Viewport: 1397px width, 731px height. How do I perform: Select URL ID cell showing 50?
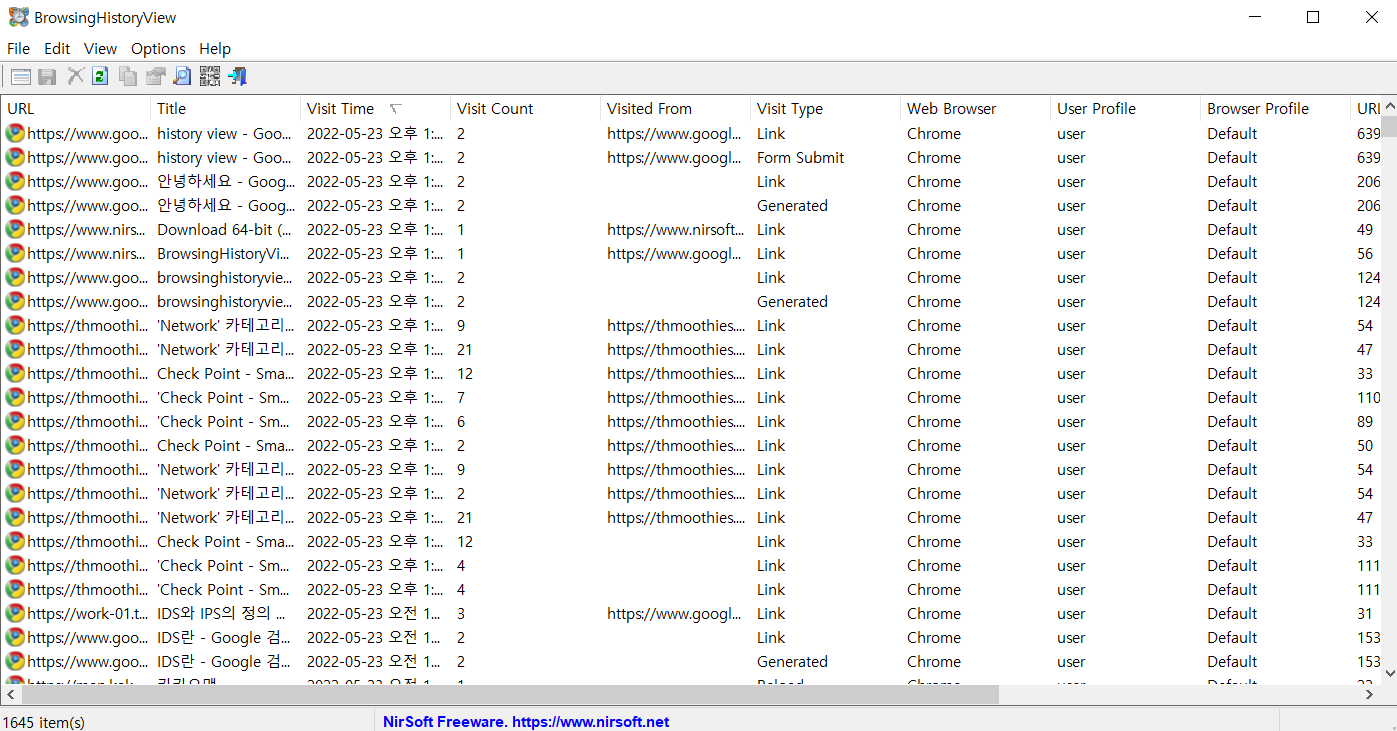pos(1366,445)
